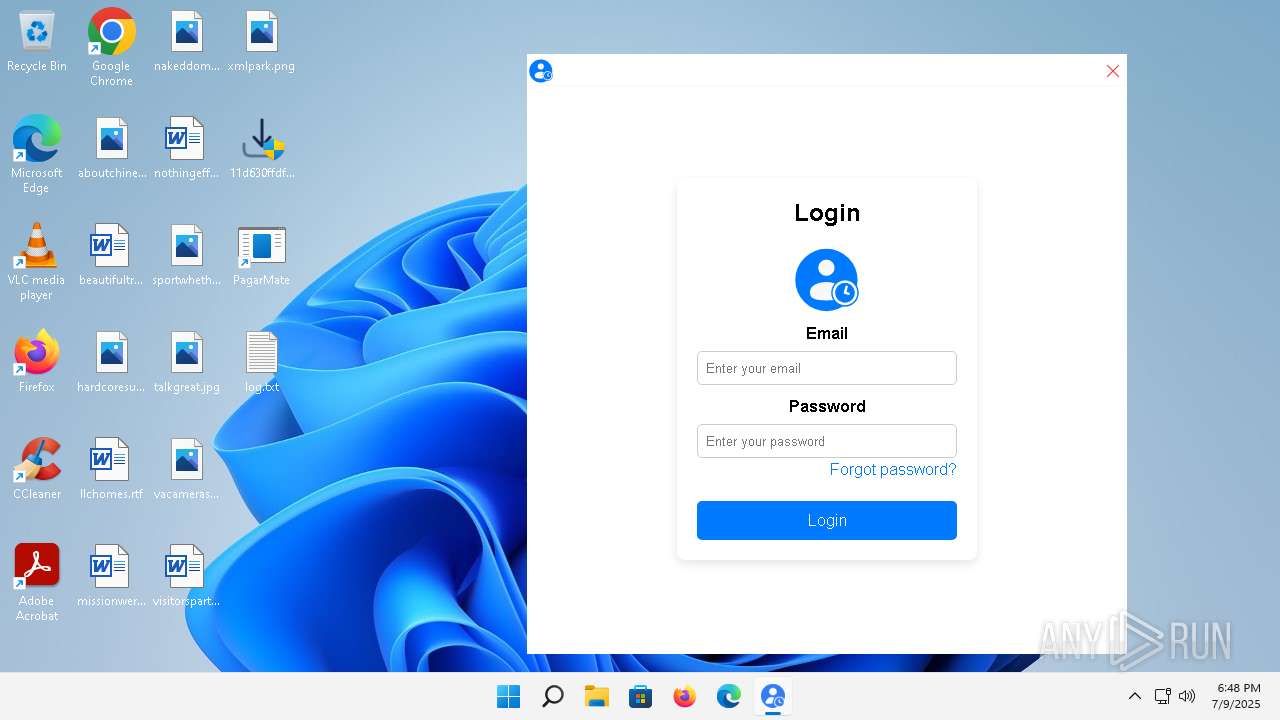Open the PagarMate desktop shortcut
This screenshot has height=720, width=1280.
(261, 256)
